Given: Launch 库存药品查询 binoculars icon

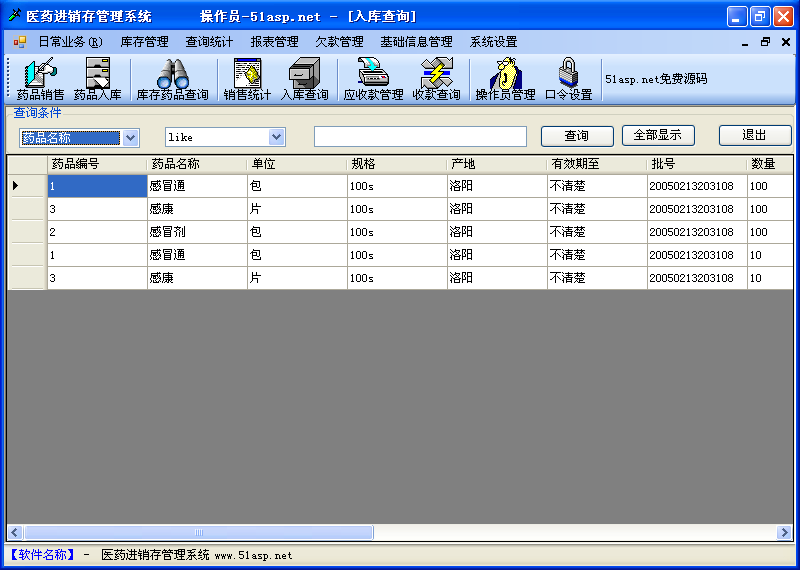Looking at the screenshot, I should pyautogui.click(x=172, y=79).
